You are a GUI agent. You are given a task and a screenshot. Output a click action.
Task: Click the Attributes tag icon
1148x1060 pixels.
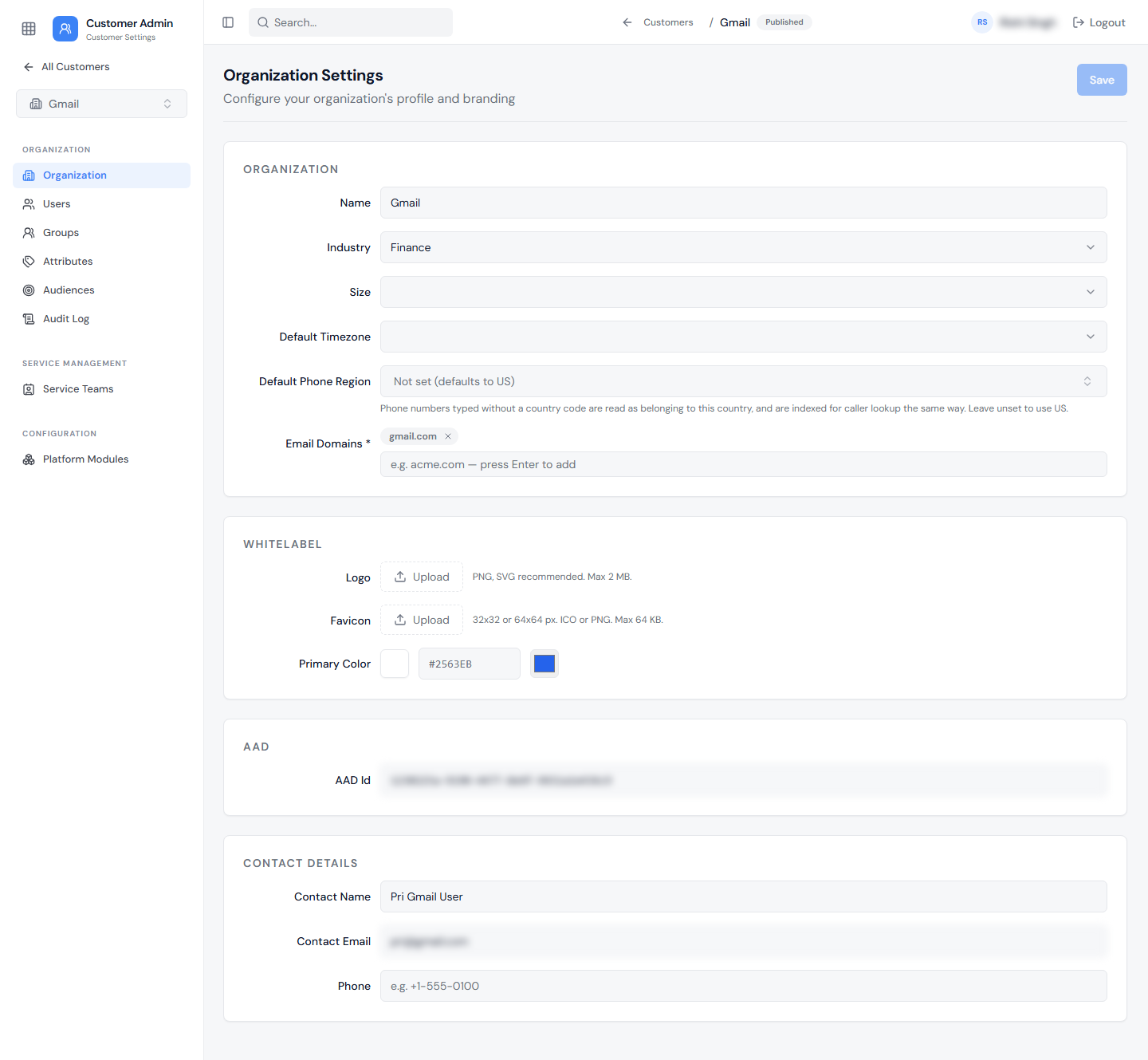coord(29,262)
